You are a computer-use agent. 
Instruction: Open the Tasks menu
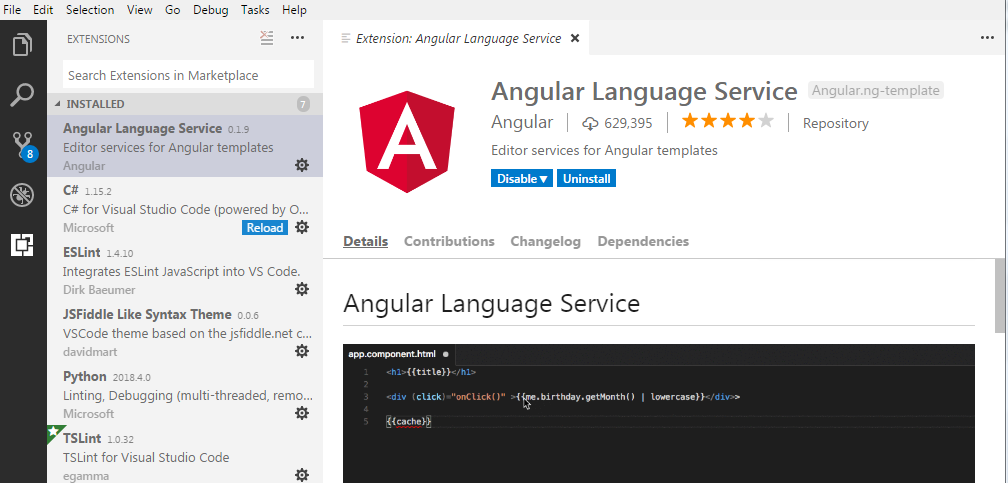point(255,10)
